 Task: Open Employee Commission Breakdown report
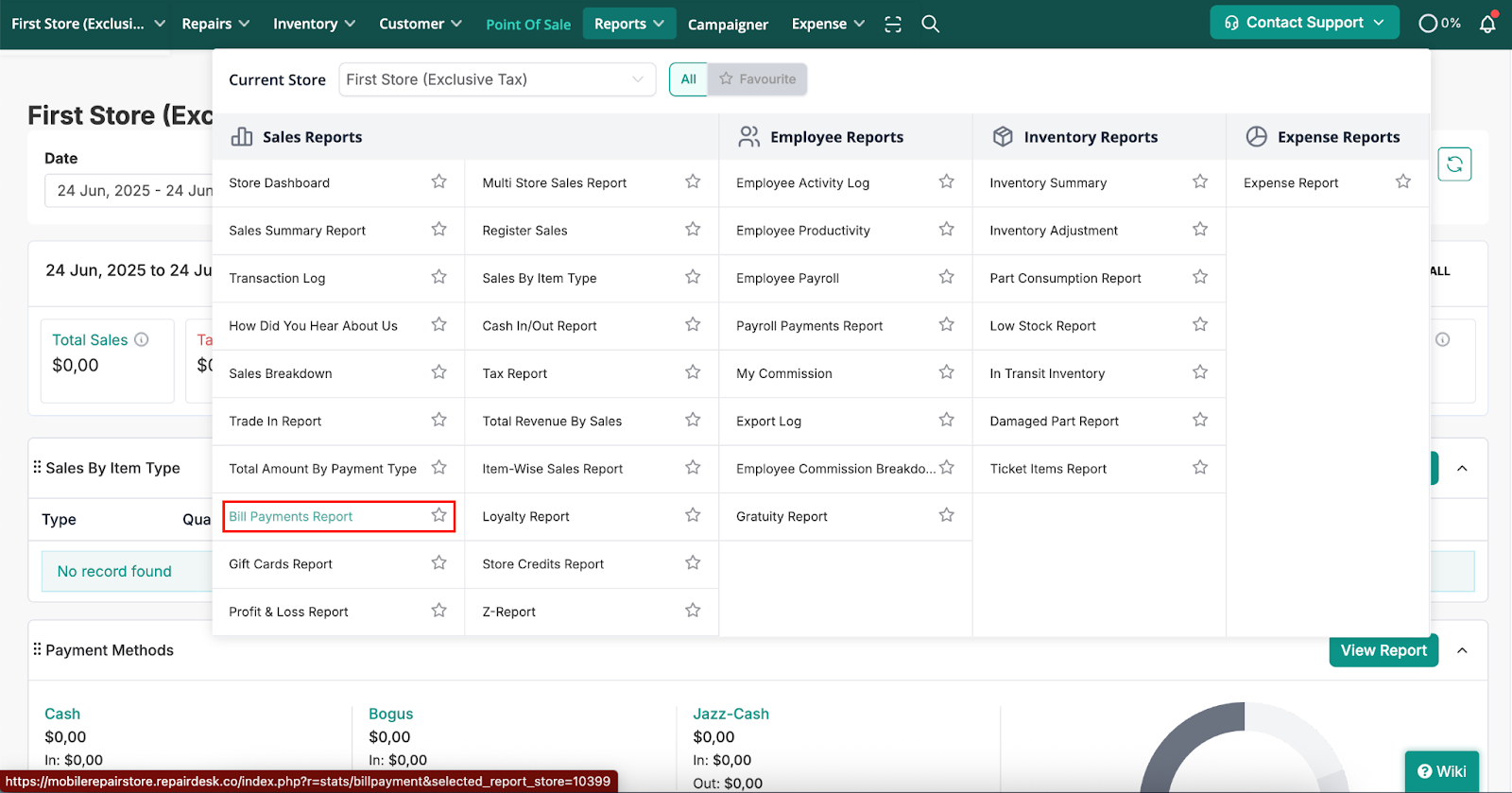coord(836,469)
